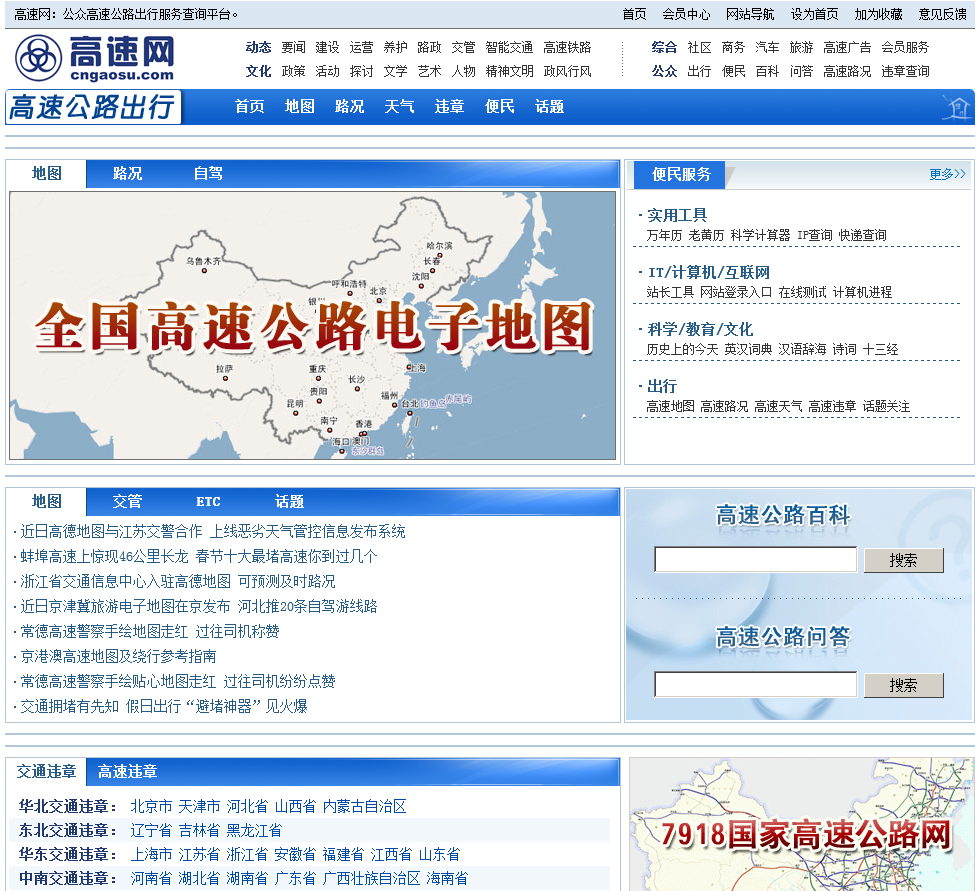Open the 智能交通 link in the header

pos(509,47)
